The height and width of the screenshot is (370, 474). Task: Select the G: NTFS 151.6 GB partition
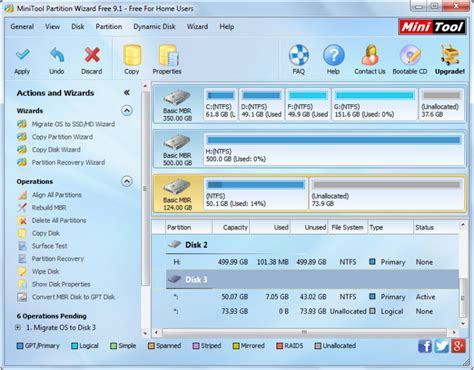click(x=375, y=104)
